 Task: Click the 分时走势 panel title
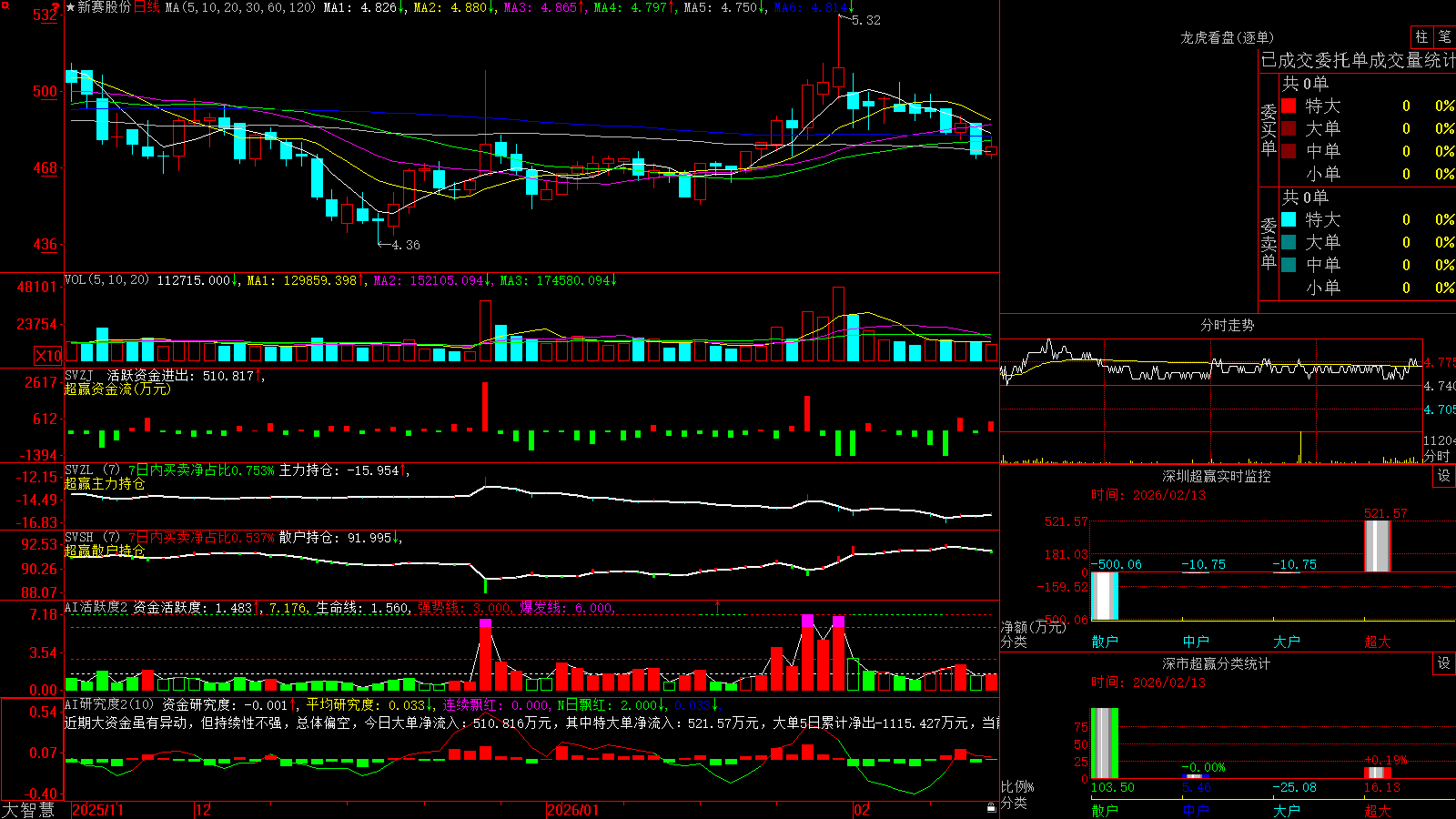pyautogui.click(x=1228, y=325)
